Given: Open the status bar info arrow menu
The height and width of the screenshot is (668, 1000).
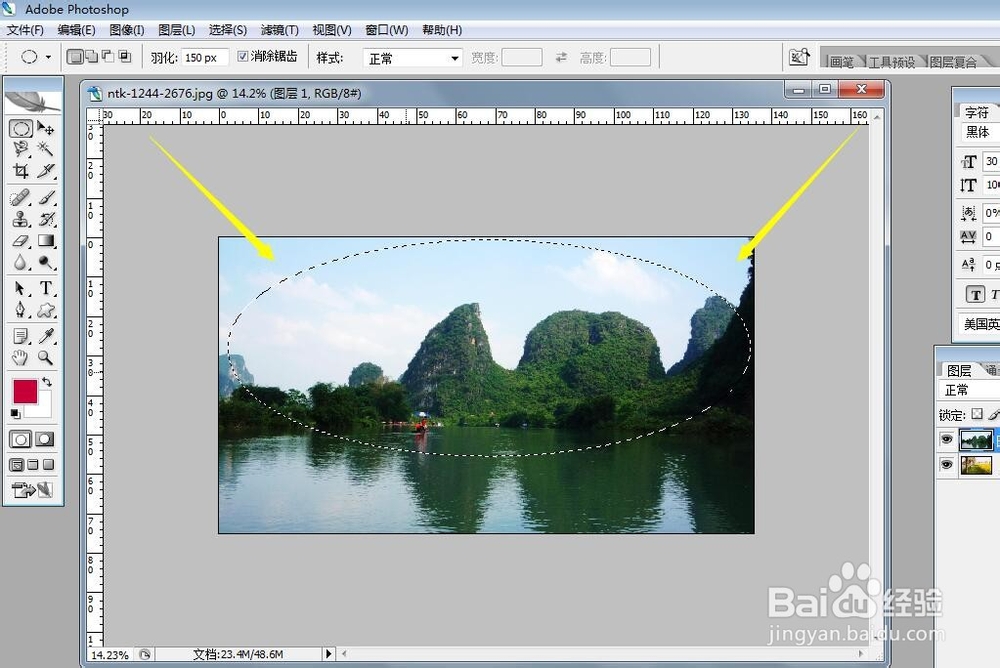Looking at the screenshot, I should (328, 654).
